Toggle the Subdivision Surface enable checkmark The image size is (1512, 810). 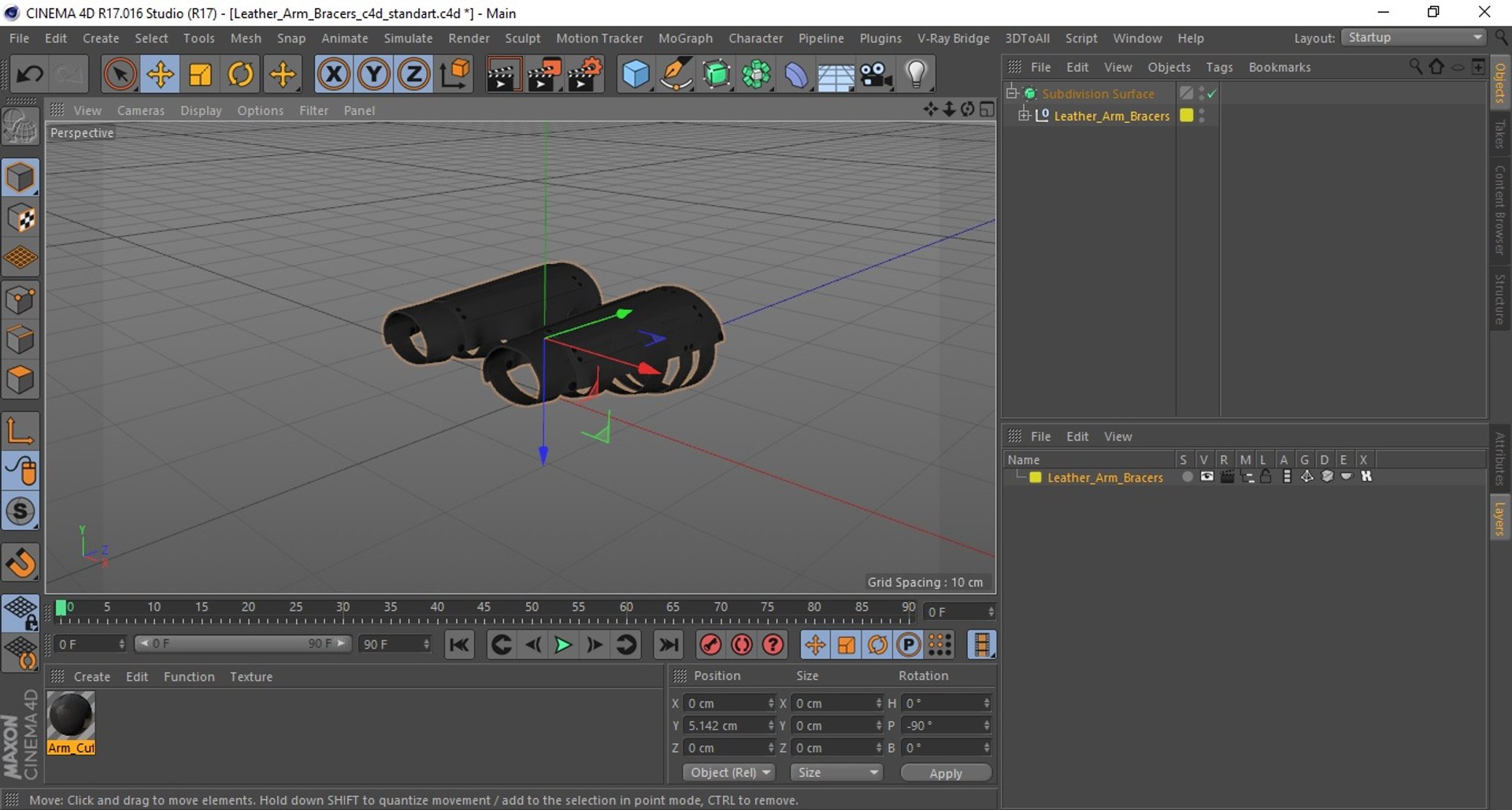pyautogui.click(x=1212, y=94)
